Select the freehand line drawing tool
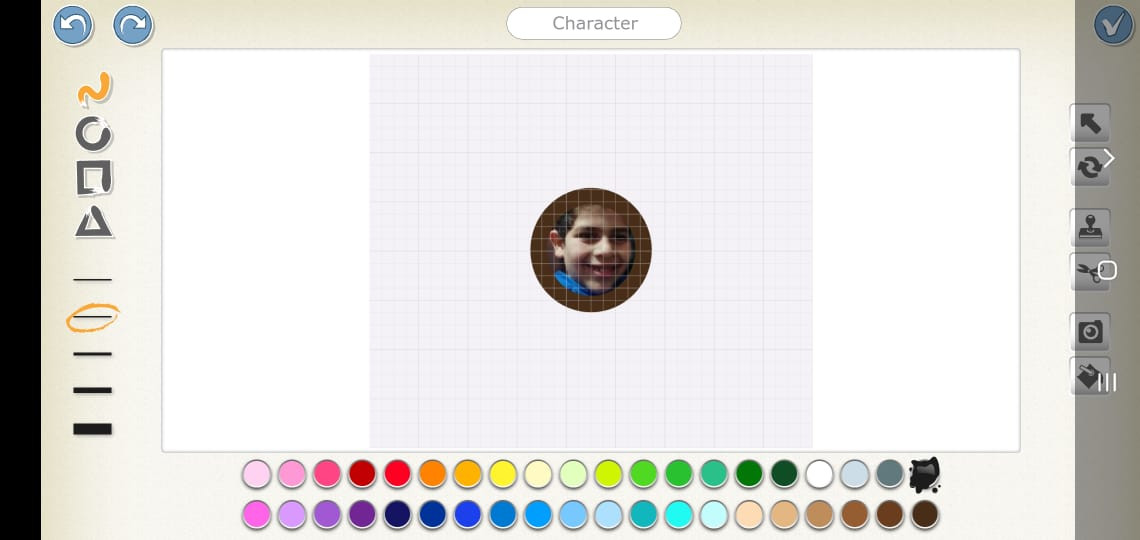Viewport: 1140px width, 540px height. coord(95,89)
